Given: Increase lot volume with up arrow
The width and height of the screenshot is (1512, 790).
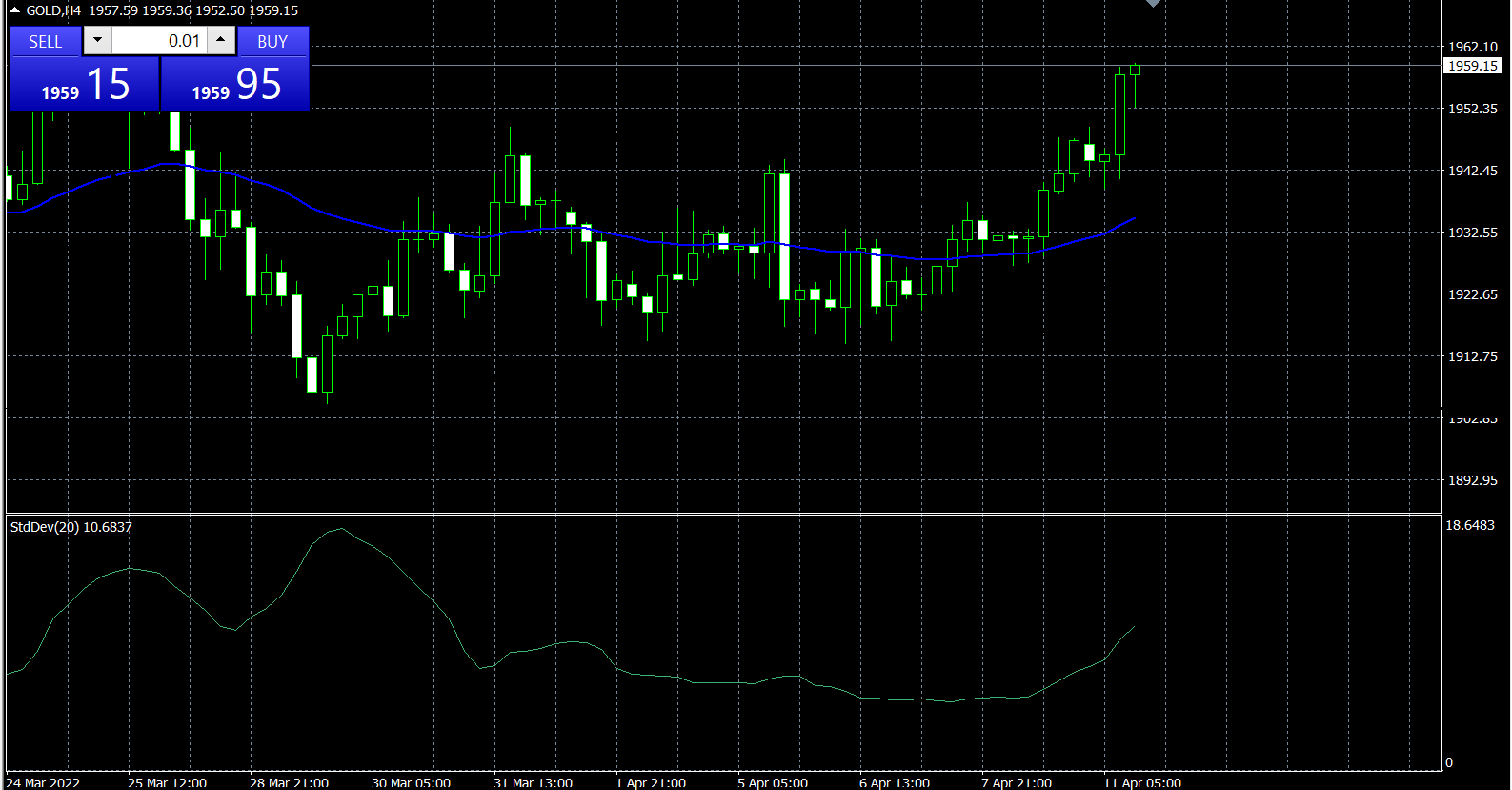Looking at the screenshot, I should (x=221, y=40).
